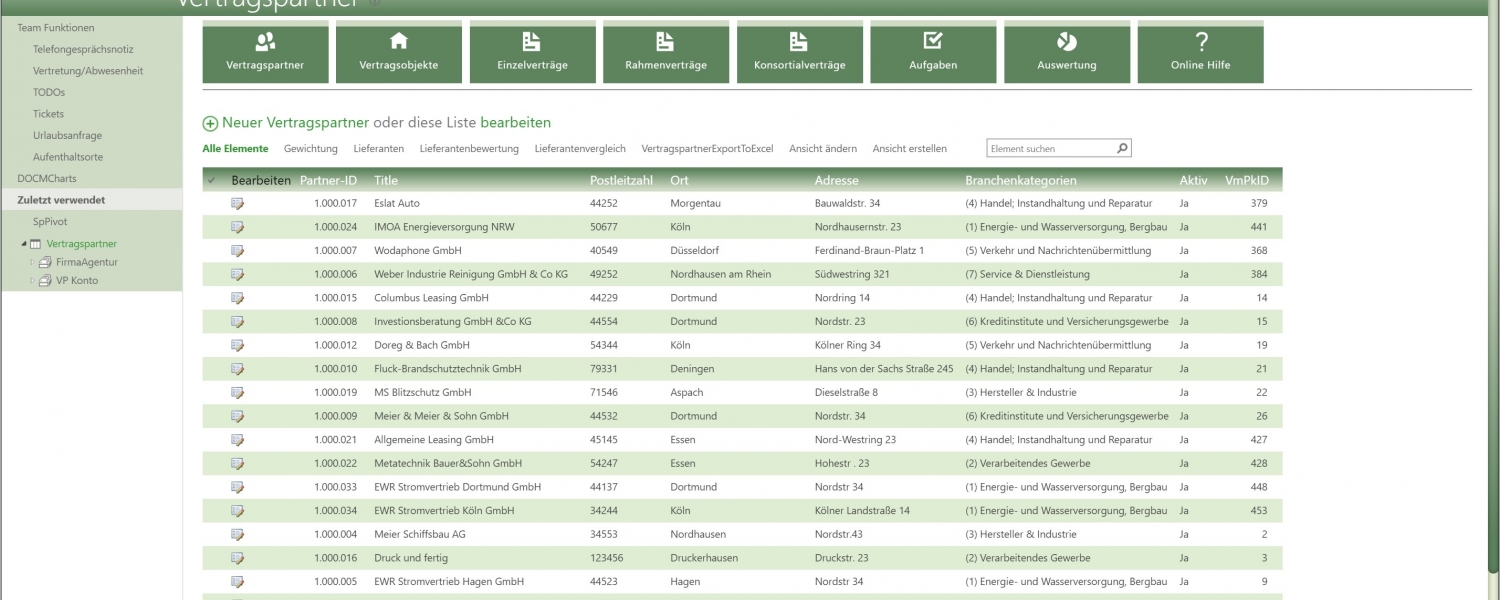Open Telefongesprächsnotiz in the sidebar
1500x600 pixels.
[x=83, y=49]
